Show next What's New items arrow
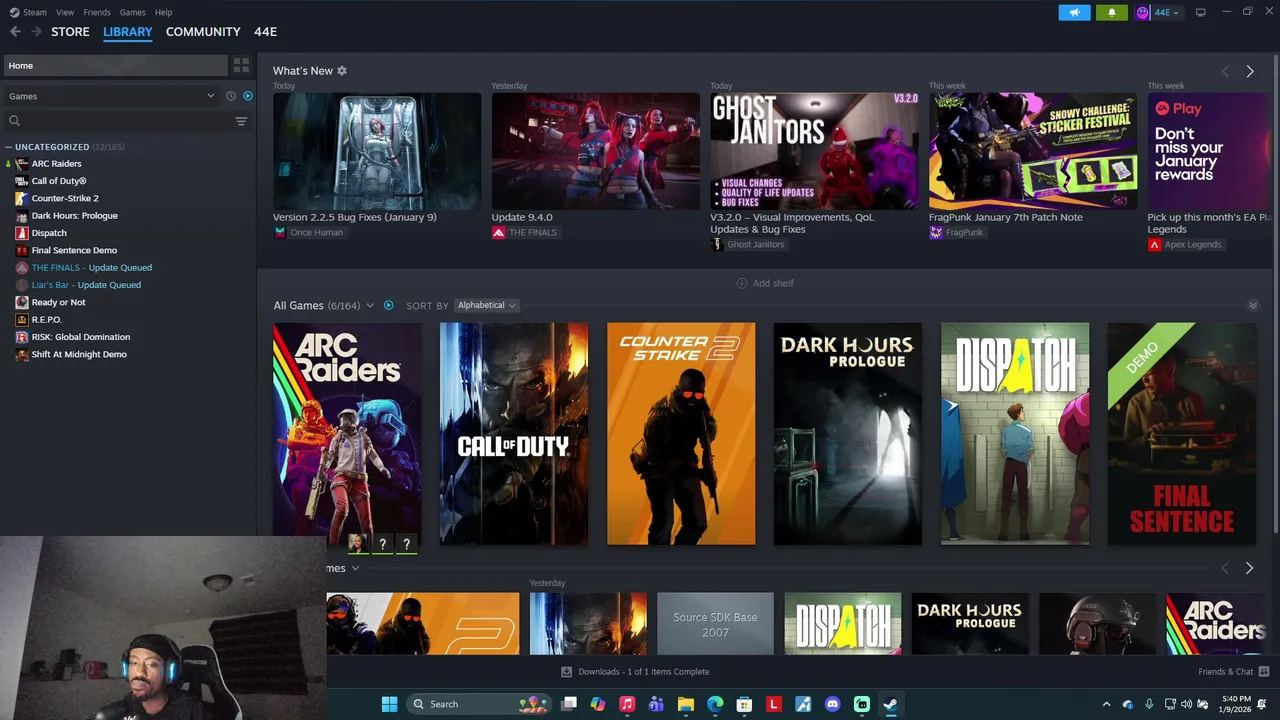 (x=1250, y=71)
